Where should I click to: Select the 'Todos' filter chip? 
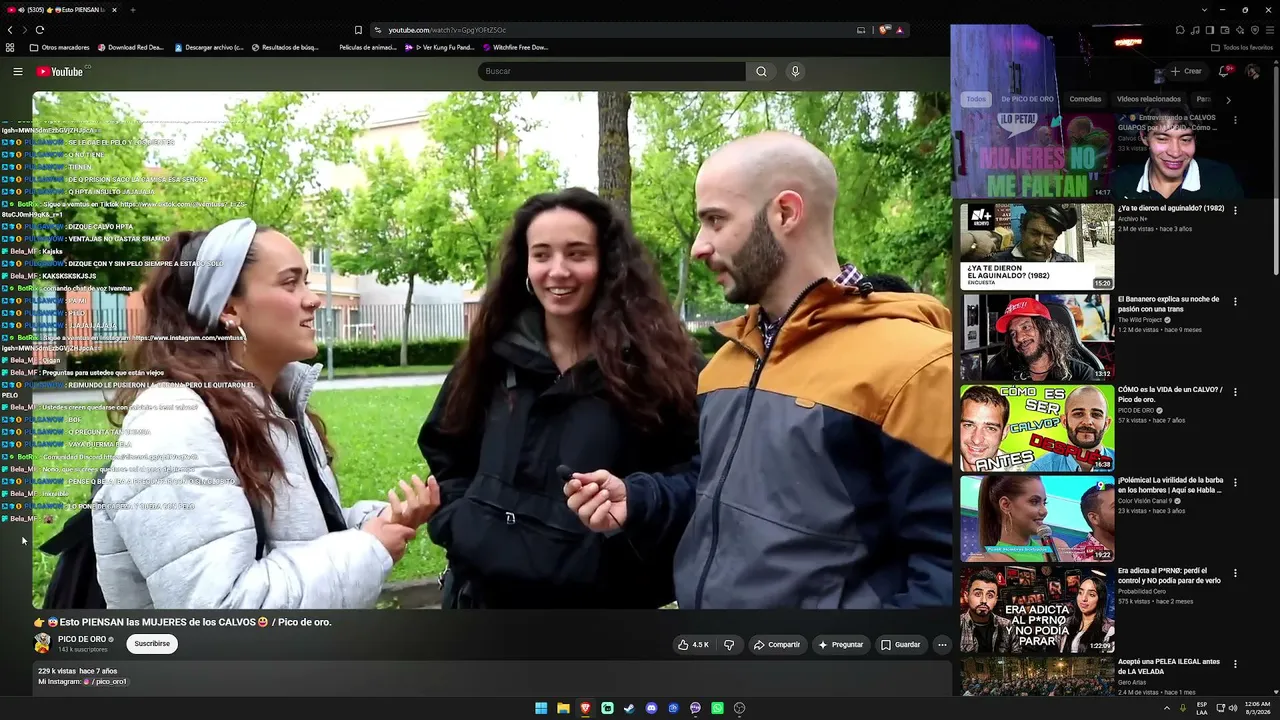point(976,99)
